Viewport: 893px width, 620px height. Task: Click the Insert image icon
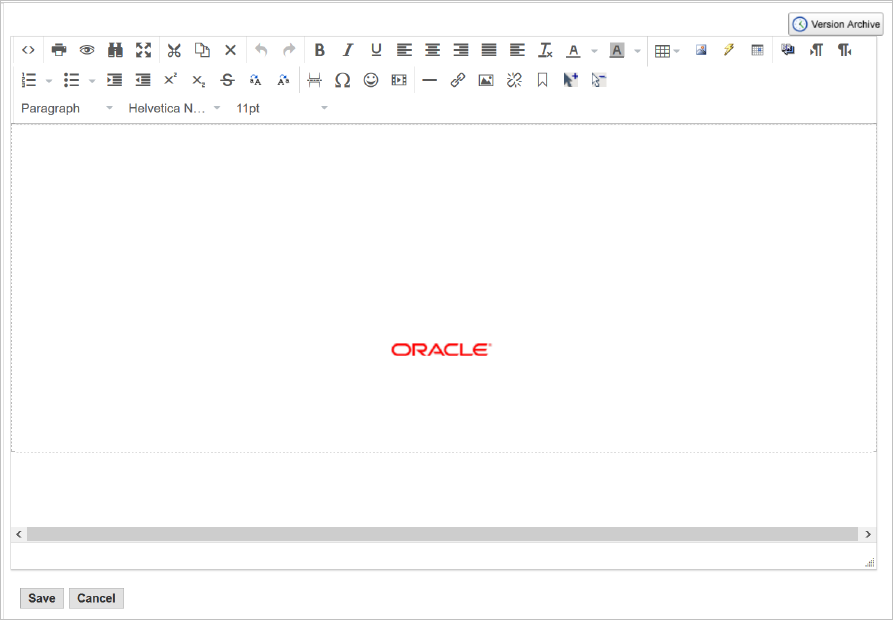coord(486,80)
